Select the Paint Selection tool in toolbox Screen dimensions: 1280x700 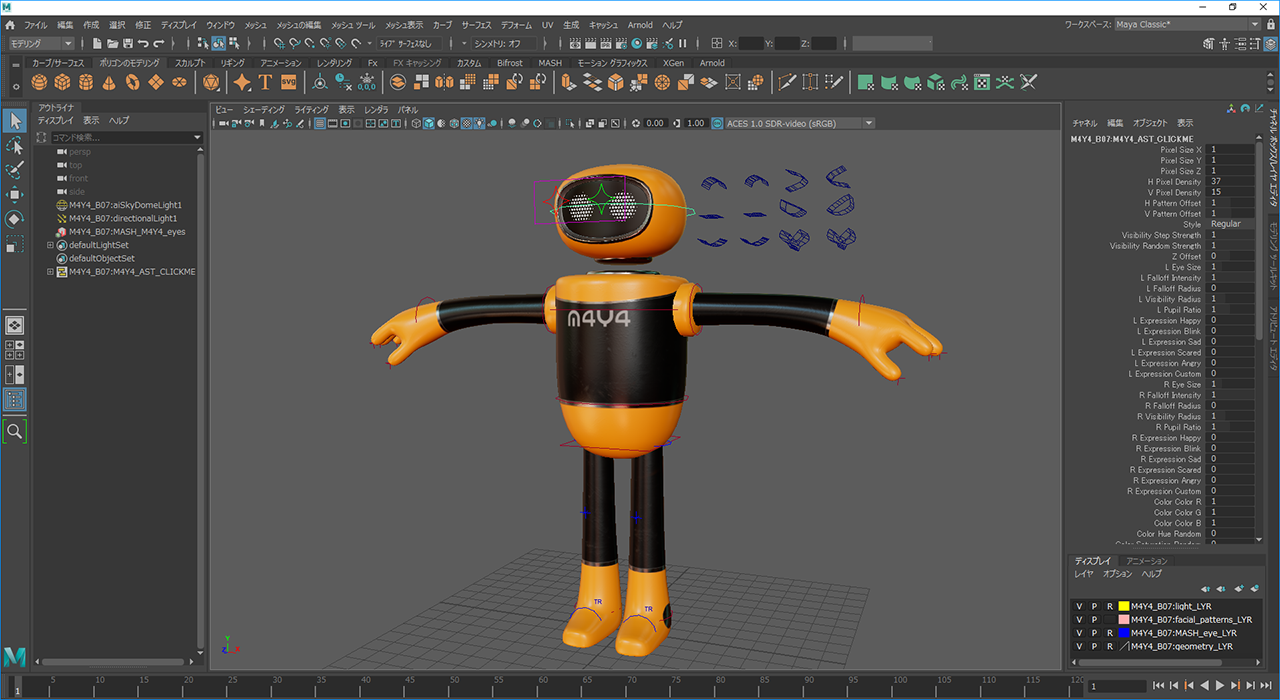click(15, 170)
